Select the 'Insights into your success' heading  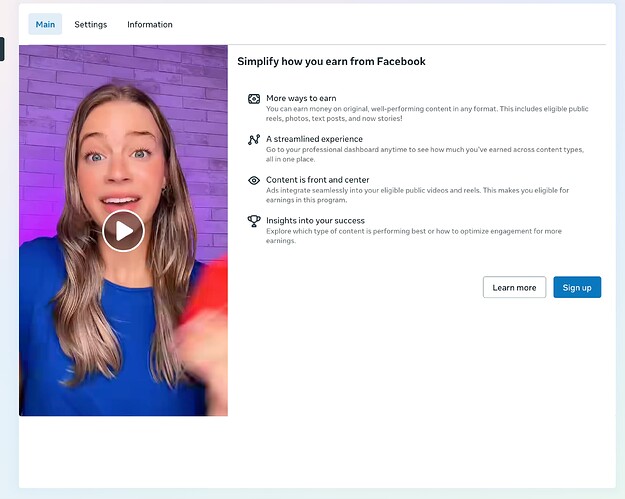[x=315, y=220]
